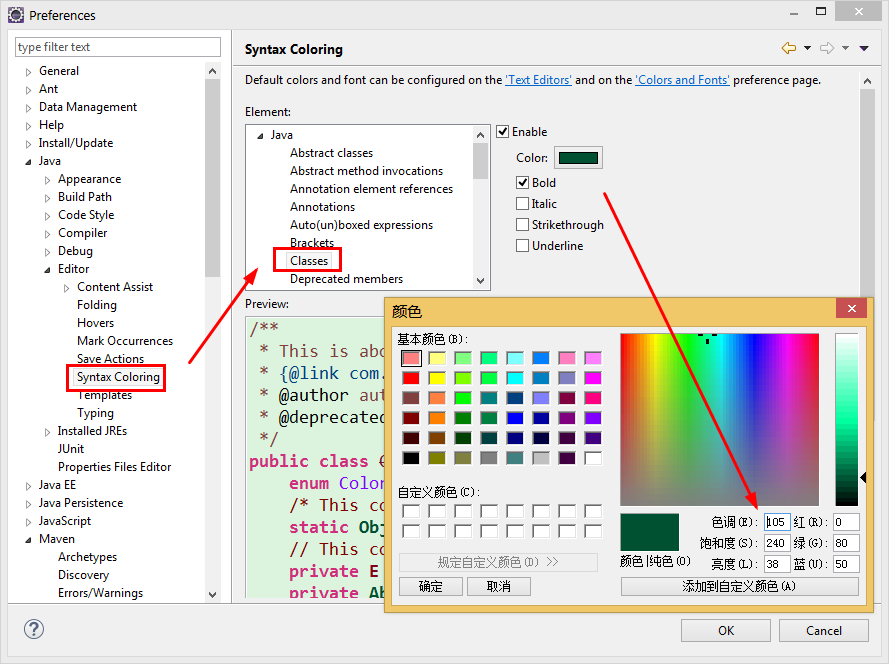This screenshot has height=664, width=889.
Task: Pick the white basic color swatch
Action: (593, 458)
